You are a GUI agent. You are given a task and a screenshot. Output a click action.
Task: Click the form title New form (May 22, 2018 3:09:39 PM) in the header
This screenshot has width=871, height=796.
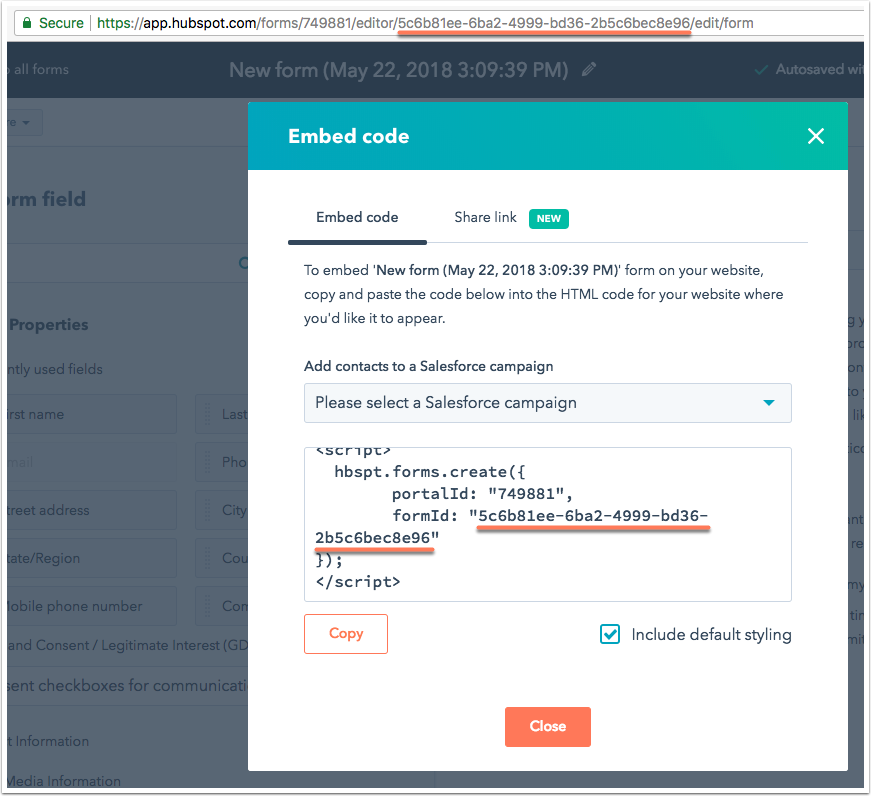tap(398, 70)
